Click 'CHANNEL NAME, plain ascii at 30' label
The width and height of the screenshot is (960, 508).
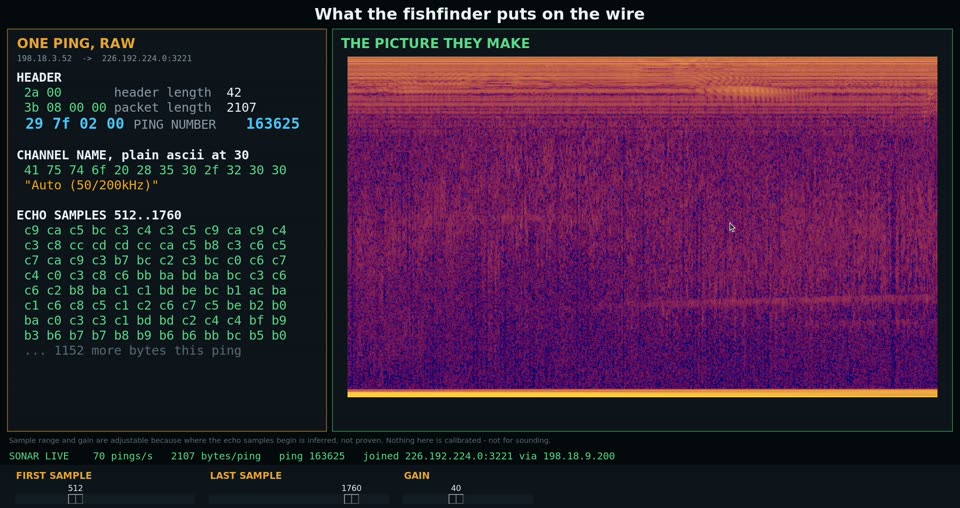(133, 155)
